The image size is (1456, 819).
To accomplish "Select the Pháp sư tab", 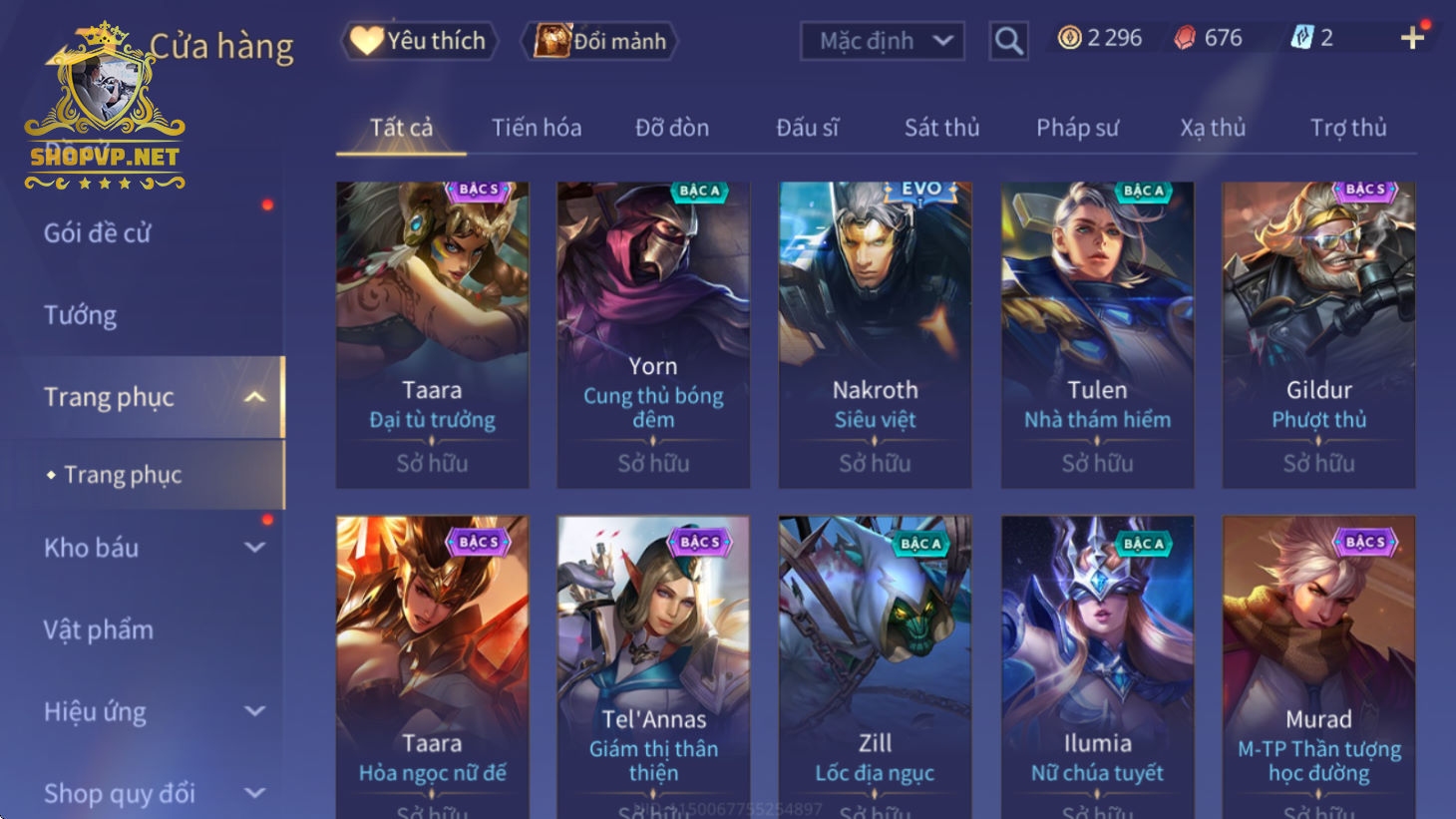I will (1077, 128).
